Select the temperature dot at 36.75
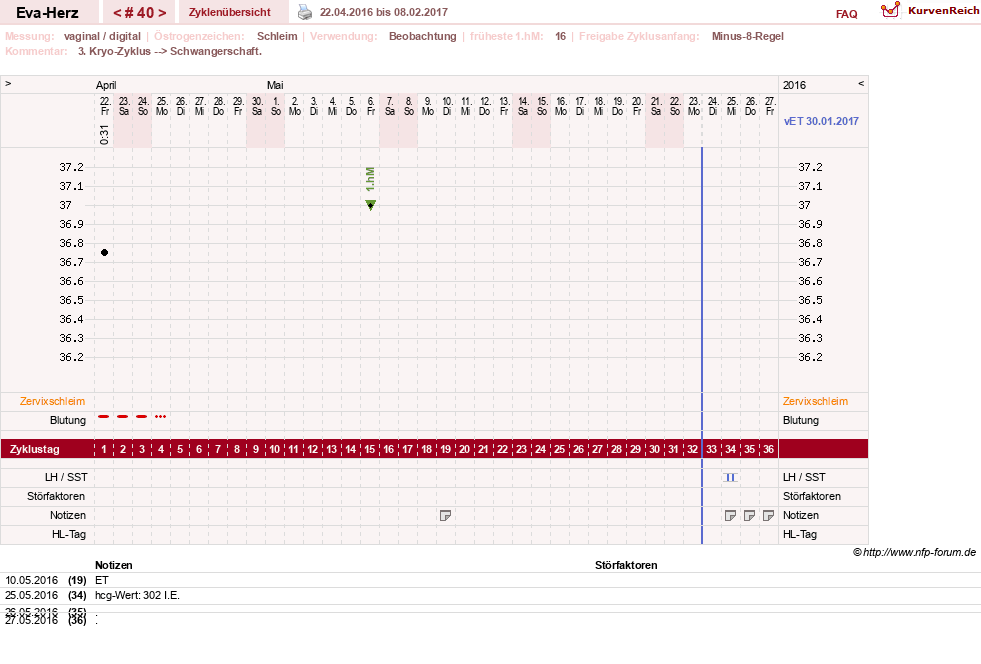981x664 pixels. click(104, 253)
